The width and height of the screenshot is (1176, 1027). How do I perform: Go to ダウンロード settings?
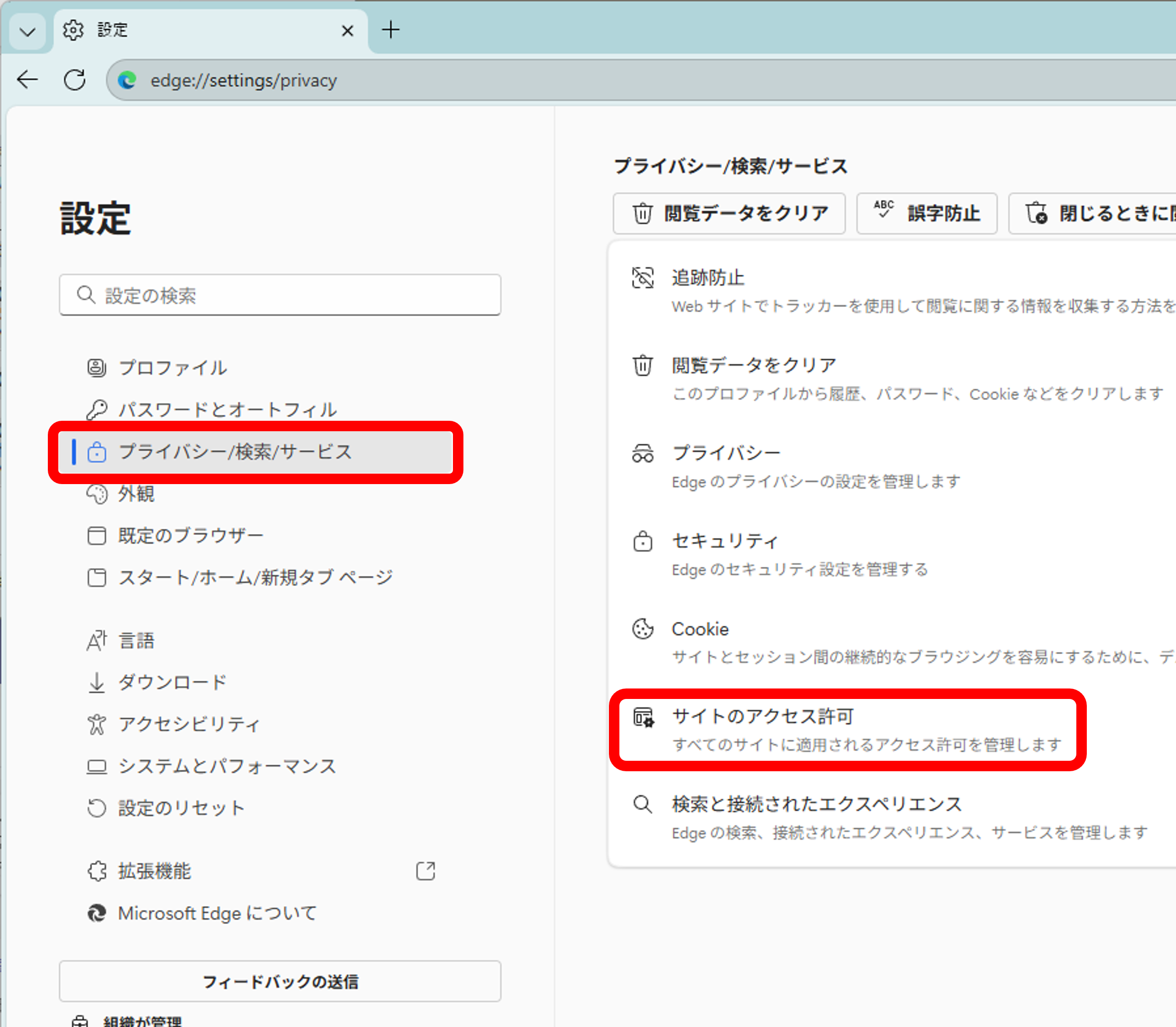(x=172, y=682)
